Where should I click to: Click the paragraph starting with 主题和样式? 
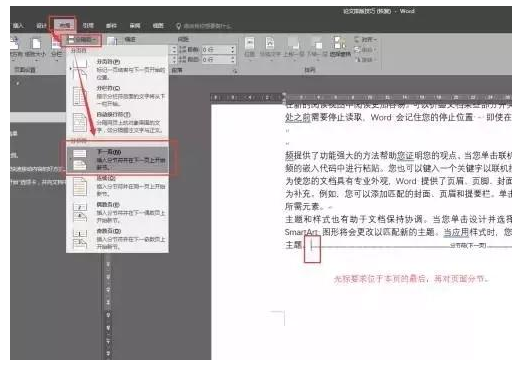pos(398,219)
